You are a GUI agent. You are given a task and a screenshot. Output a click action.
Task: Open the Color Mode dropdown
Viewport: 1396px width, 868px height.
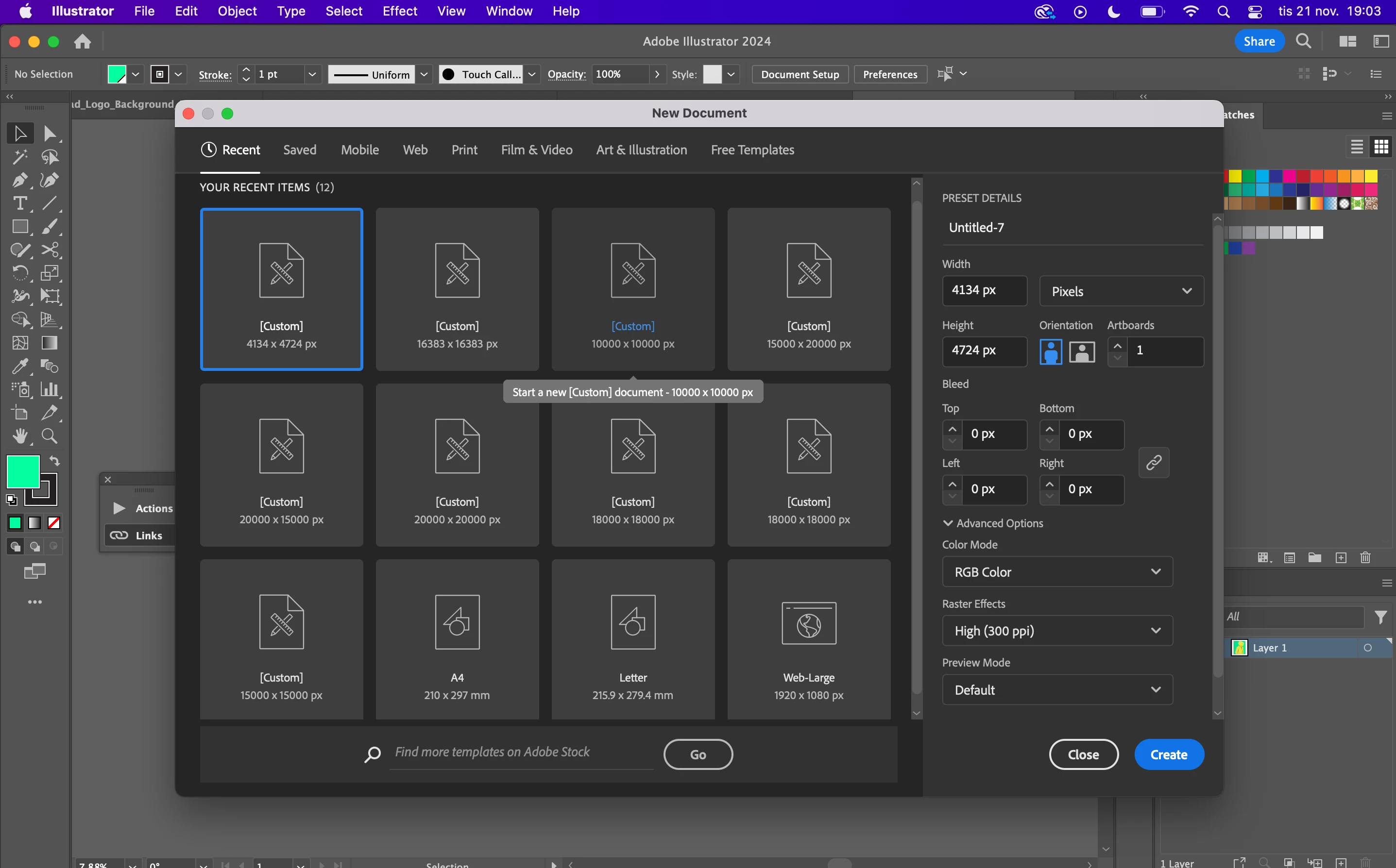[1056, 572]
